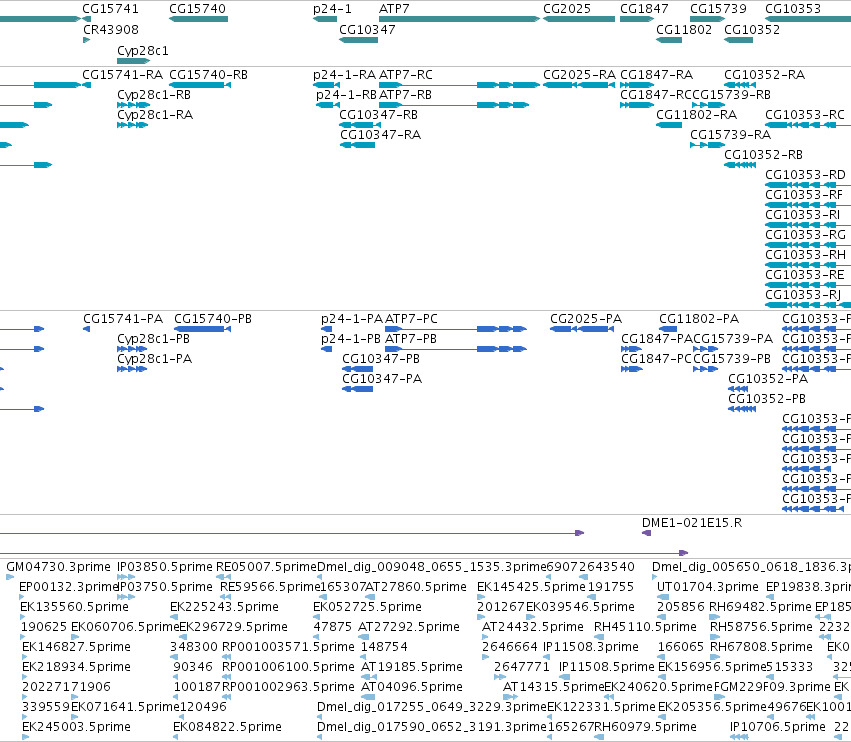Select protein CG10352-PA label

pyautogui.click(x=769, y=379)
